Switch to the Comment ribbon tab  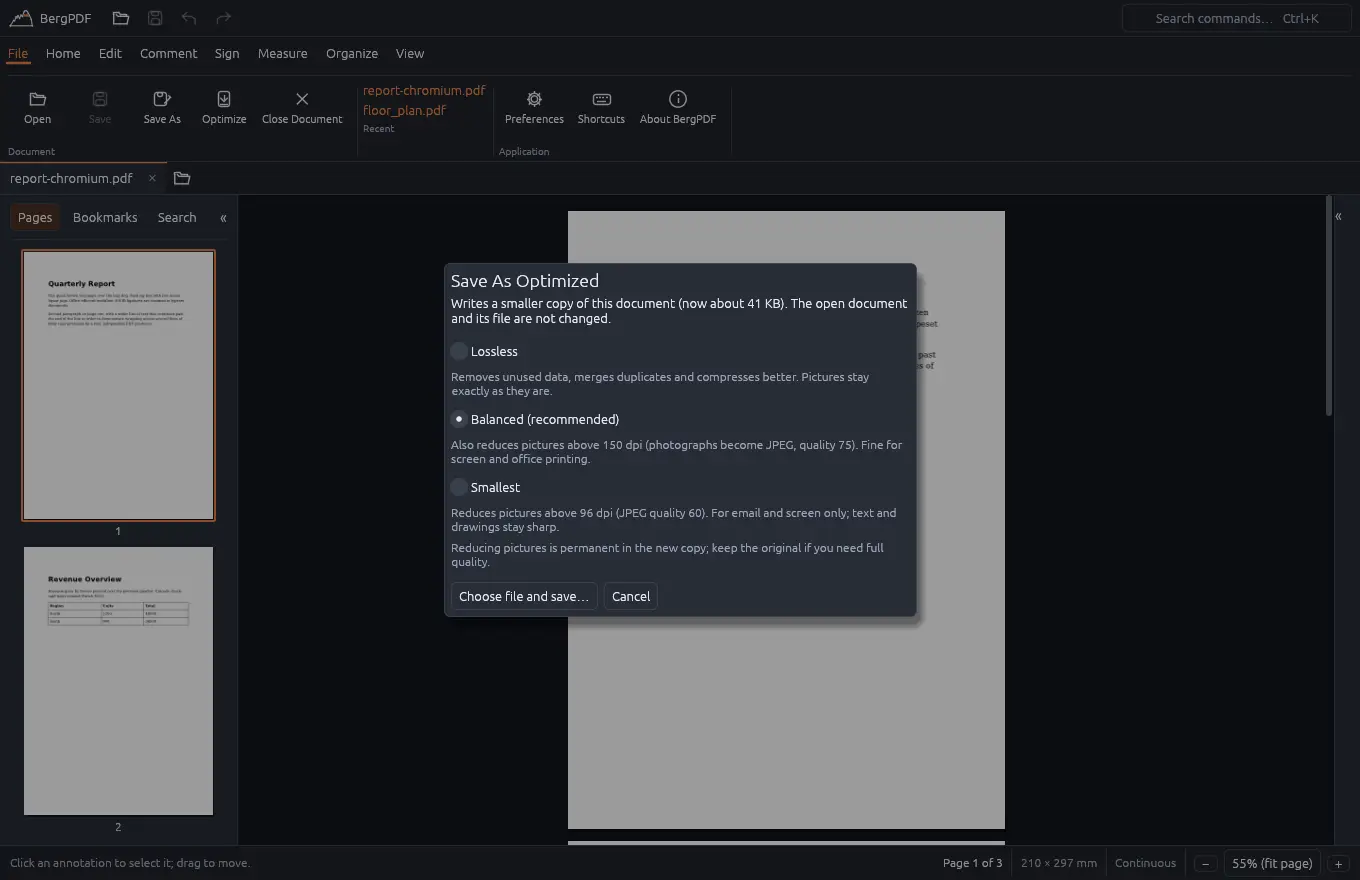click(x=168, y=53)
